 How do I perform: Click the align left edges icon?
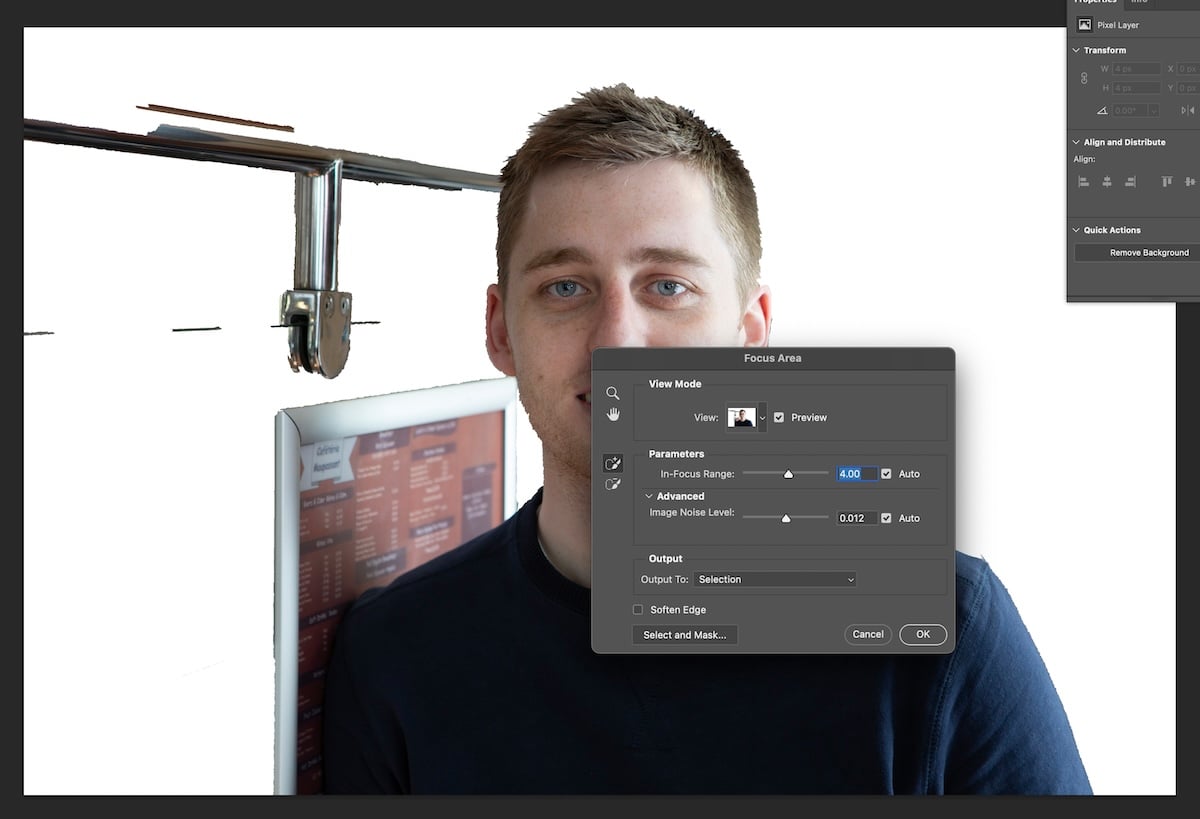click(x=1083, y=182)
